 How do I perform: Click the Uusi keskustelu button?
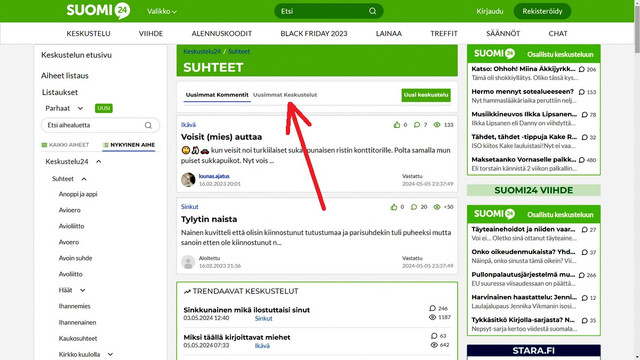click(426, 95)
